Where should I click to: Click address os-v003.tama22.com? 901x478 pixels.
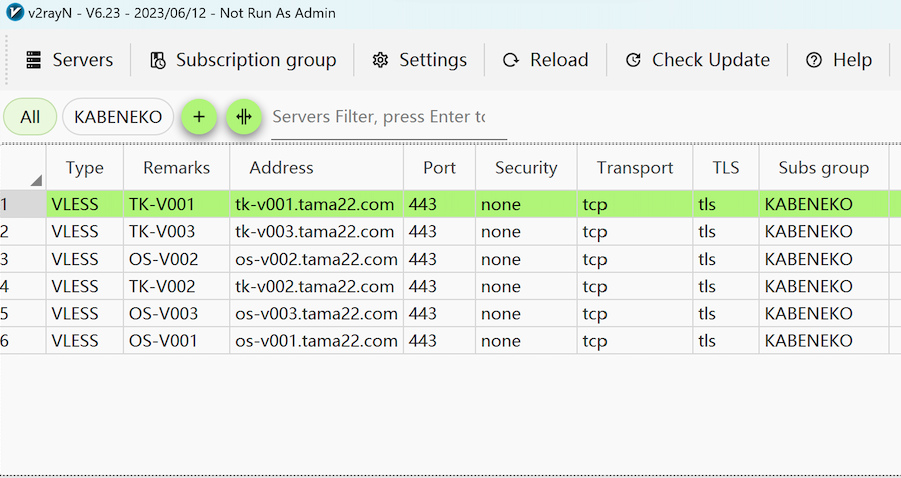pos(317,314)
